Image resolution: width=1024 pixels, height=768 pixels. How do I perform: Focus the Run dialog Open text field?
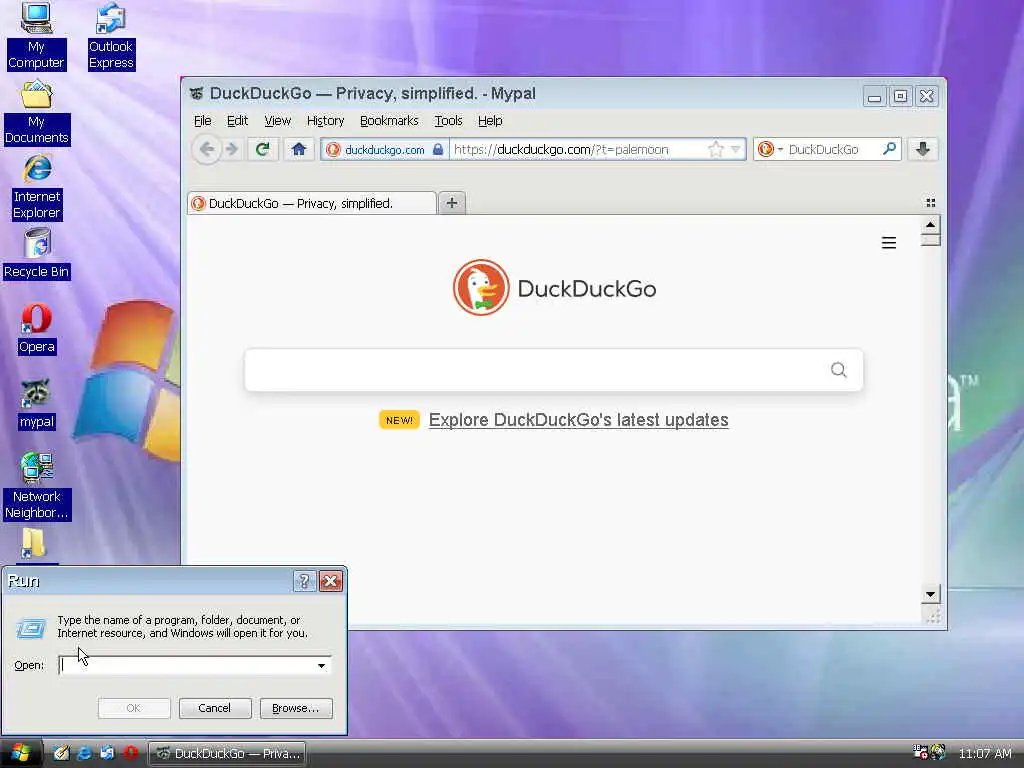click(x=186, y=665)
